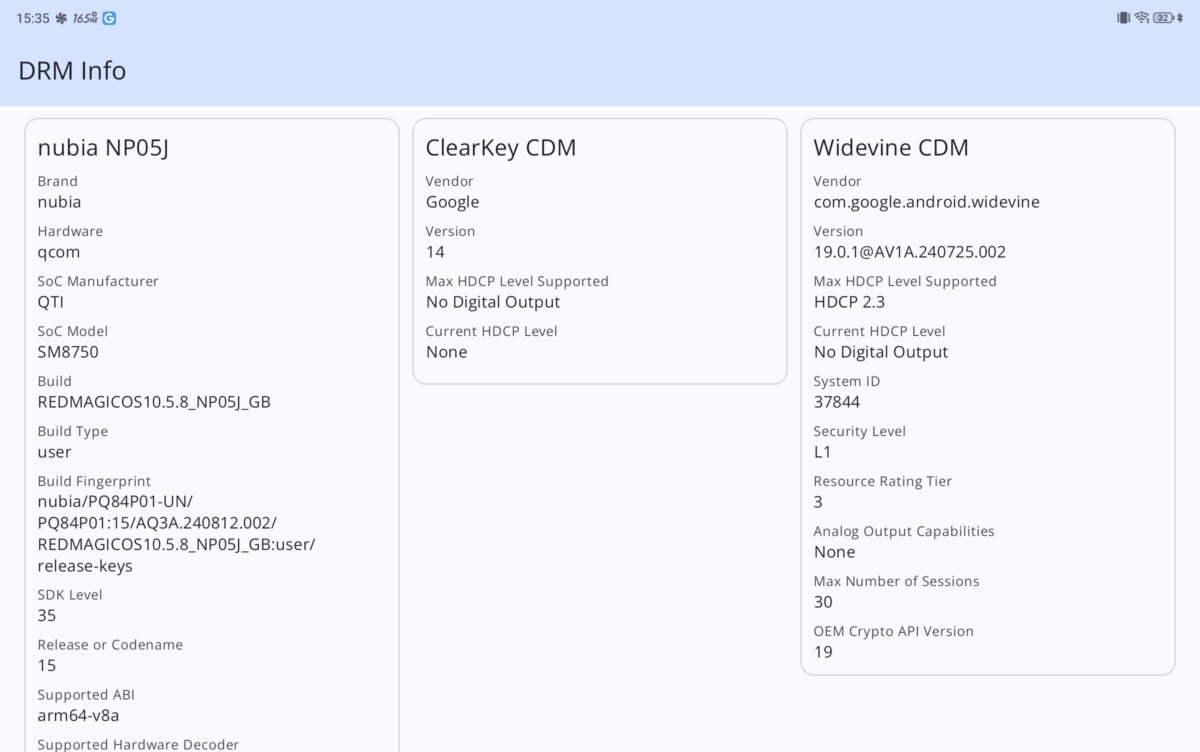Screen dimensions: 1200x752
Task: Click the Release or Codename label
Action: pos(110,645)
